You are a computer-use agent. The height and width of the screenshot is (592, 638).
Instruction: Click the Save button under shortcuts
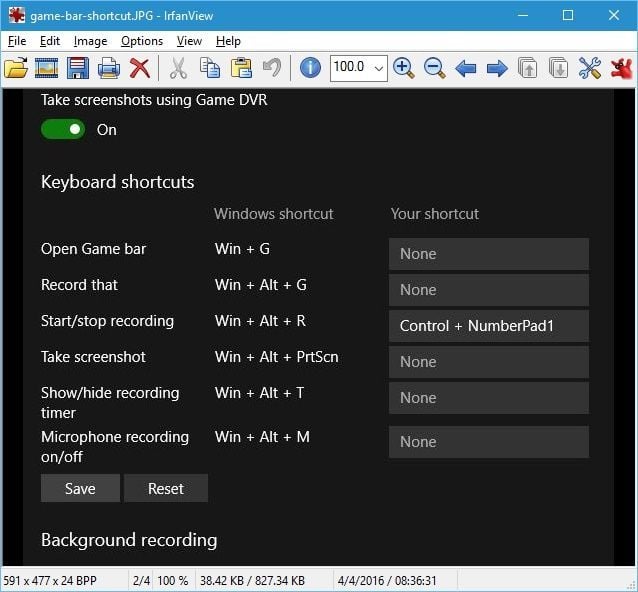[80, 488]
